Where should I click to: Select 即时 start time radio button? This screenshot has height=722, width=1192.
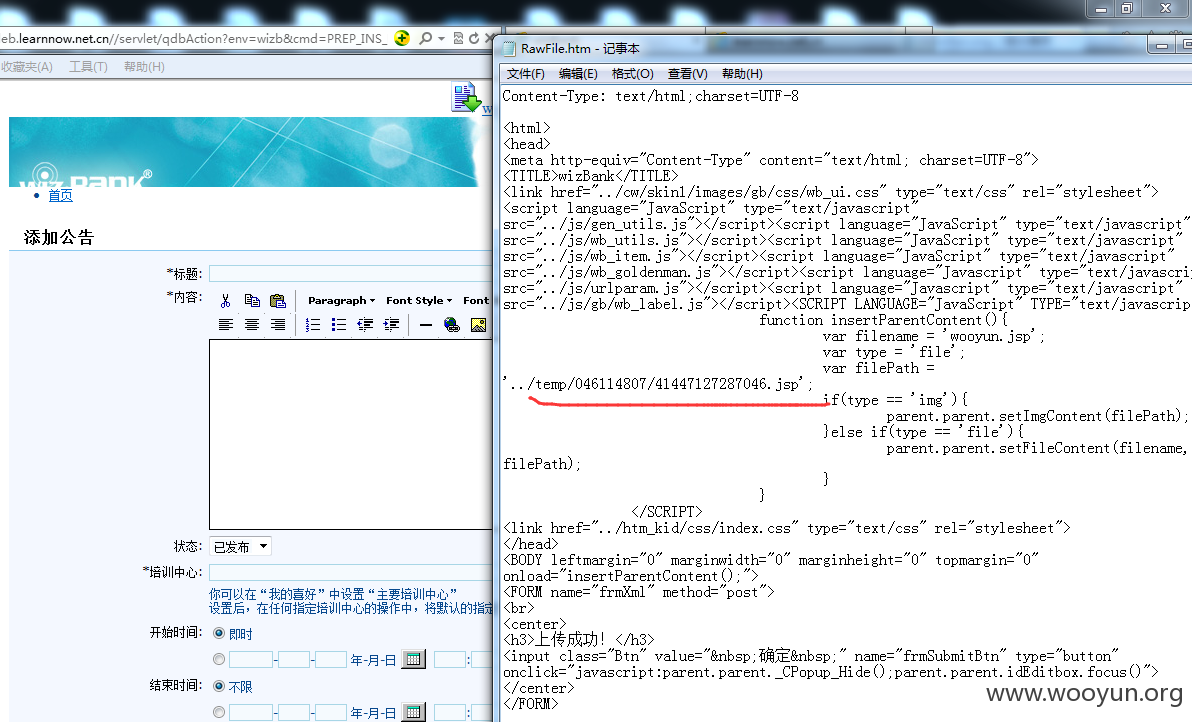click(x=219, y=632)
